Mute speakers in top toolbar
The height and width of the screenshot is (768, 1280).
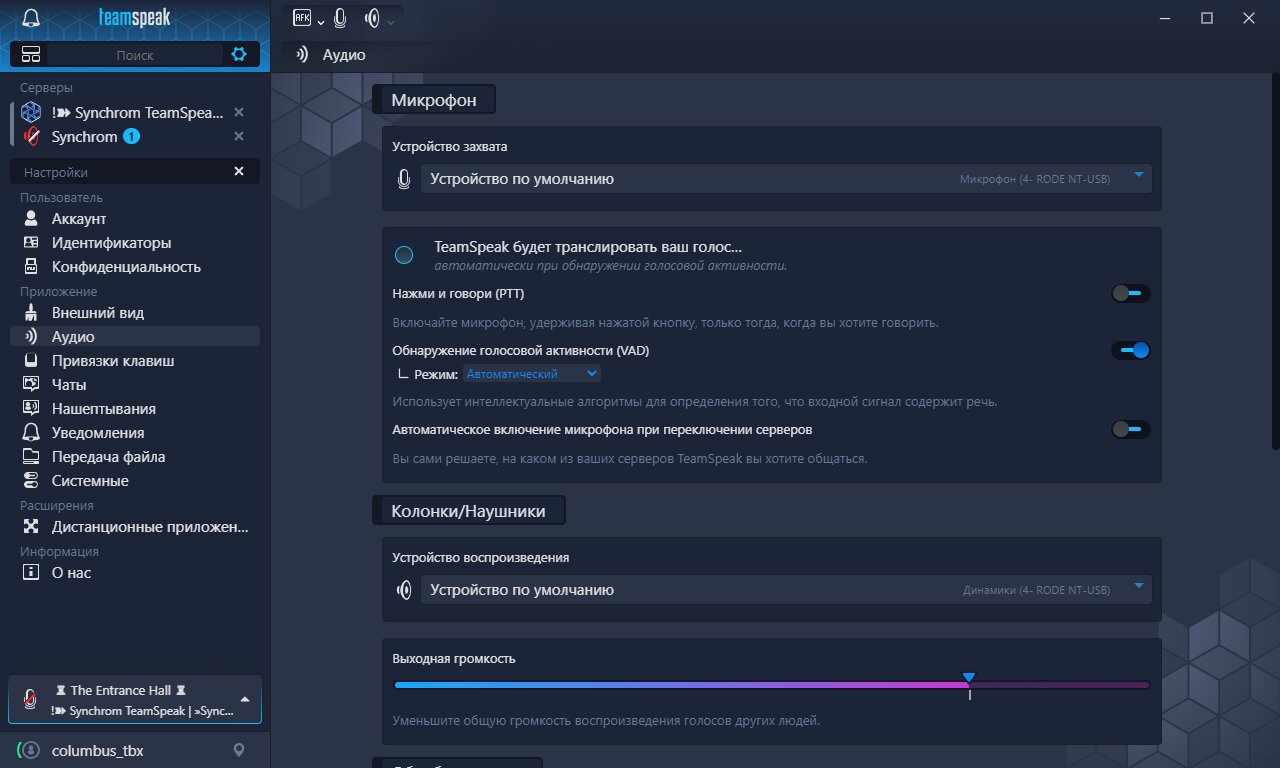pos(373,18)
